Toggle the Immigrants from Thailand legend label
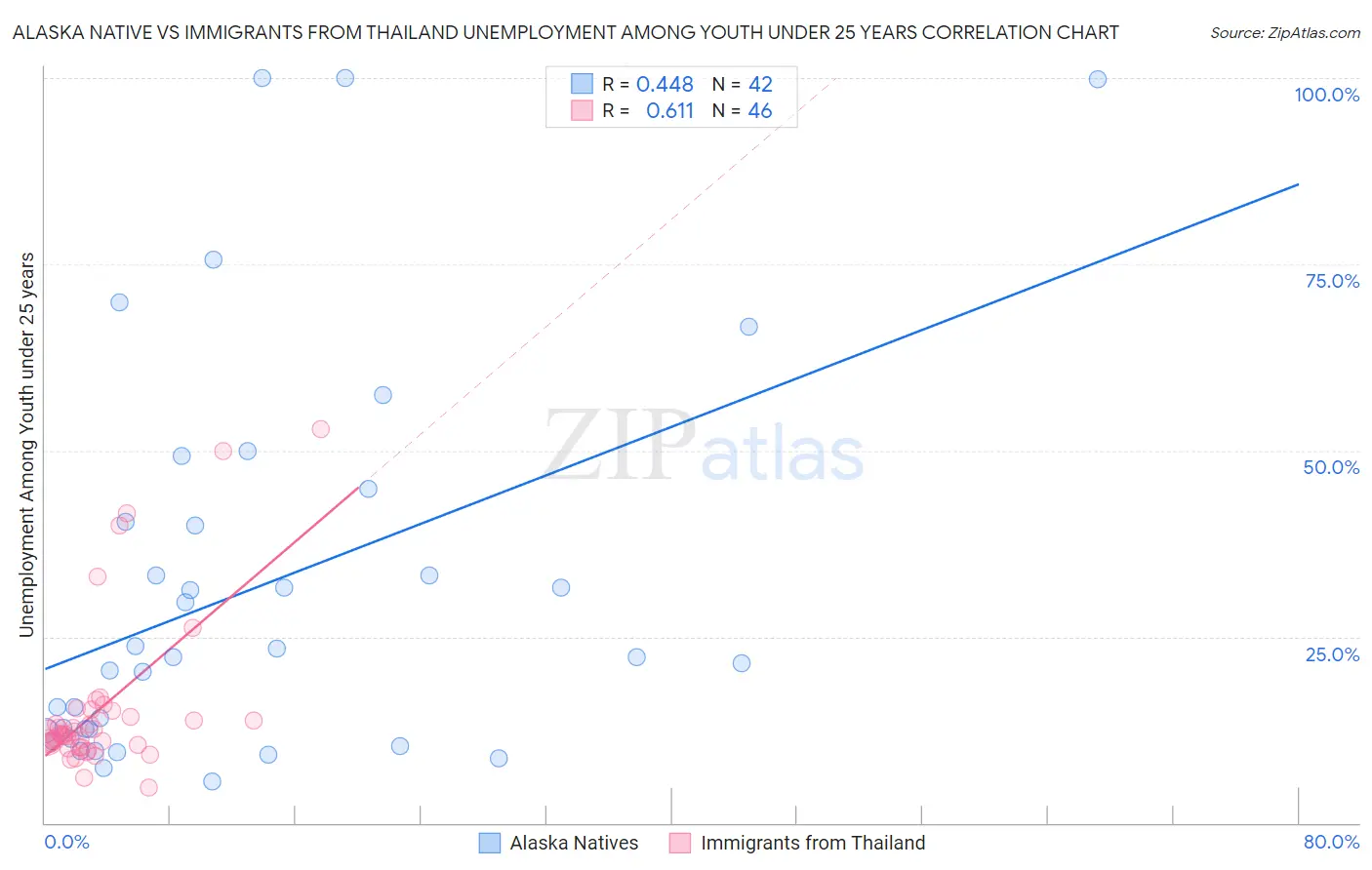1372x870 pixels. (x=812, y=843)
